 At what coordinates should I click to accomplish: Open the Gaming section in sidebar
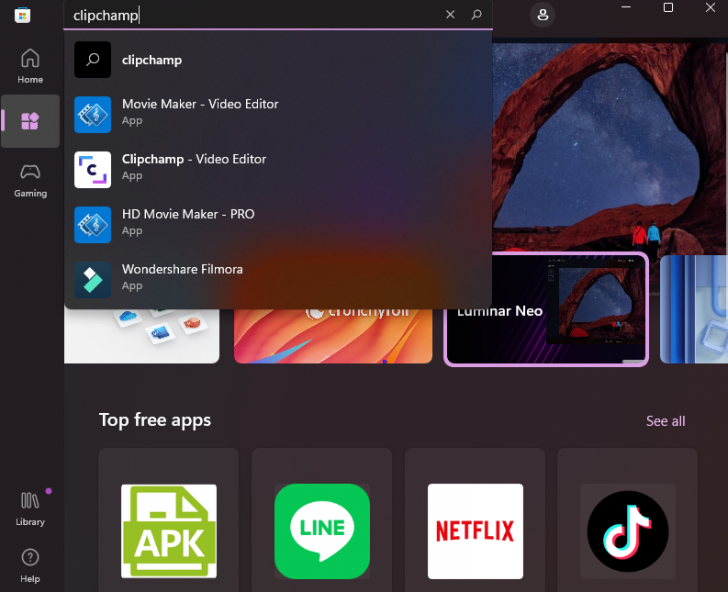click(30, 180)
